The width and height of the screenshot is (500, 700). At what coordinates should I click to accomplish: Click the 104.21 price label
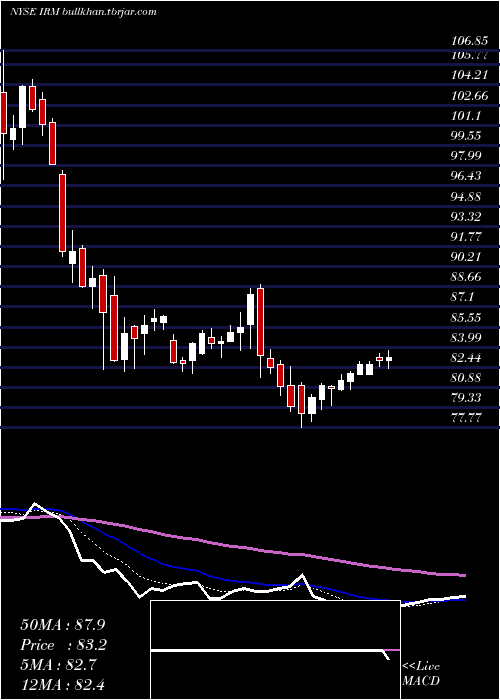(x=469, y=75)
